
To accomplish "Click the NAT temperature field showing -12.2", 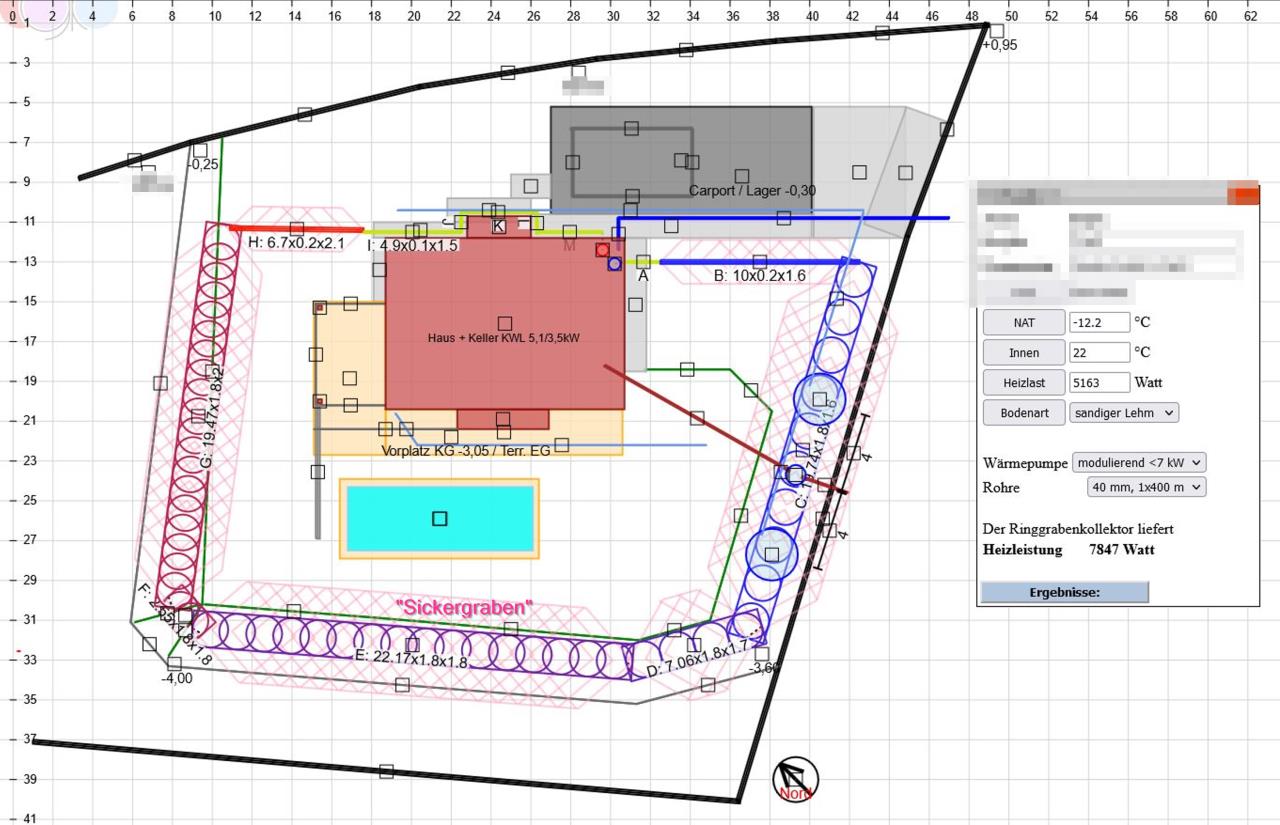I will point(1099,322).
